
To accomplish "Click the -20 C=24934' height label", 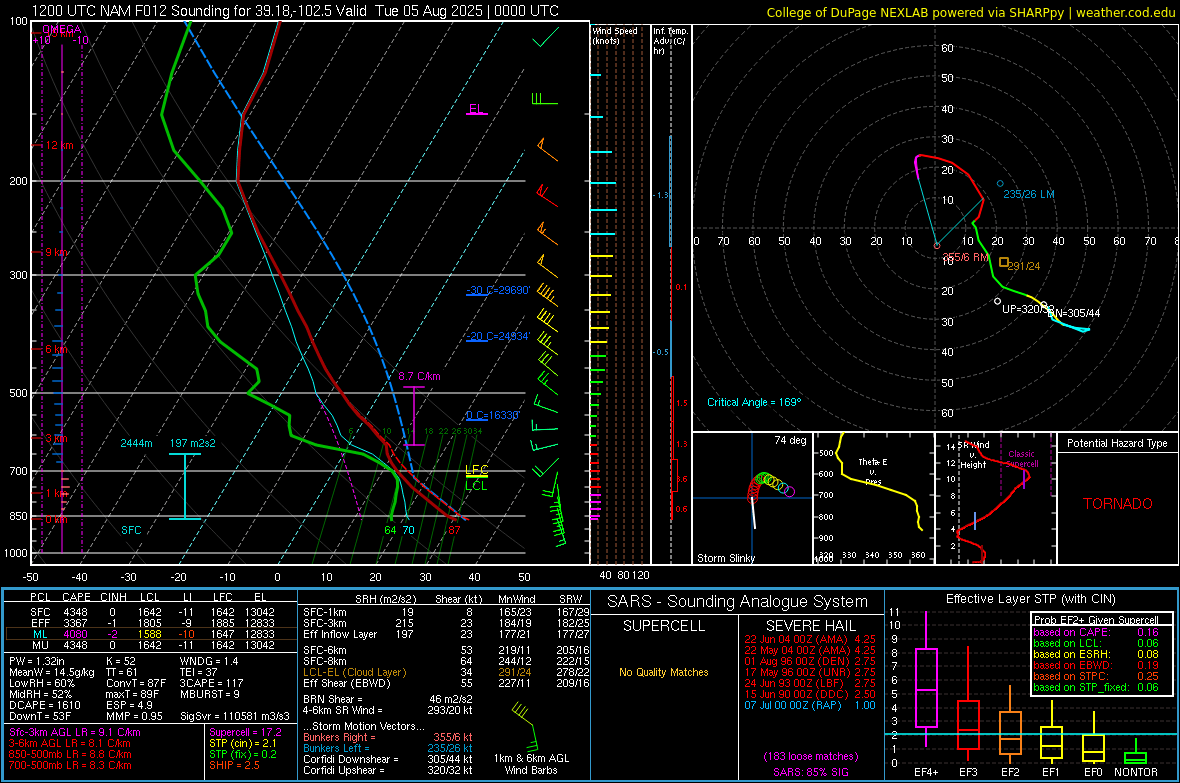I will point(498,337).
